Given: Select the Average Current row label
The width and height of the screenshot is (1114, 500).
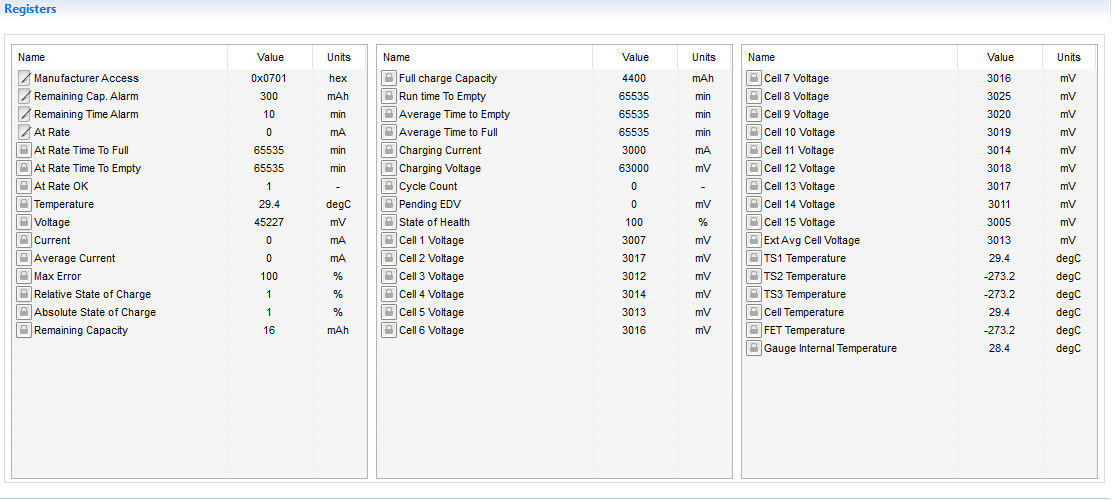Looking at the screenshot, I should (x=75, y=259).
